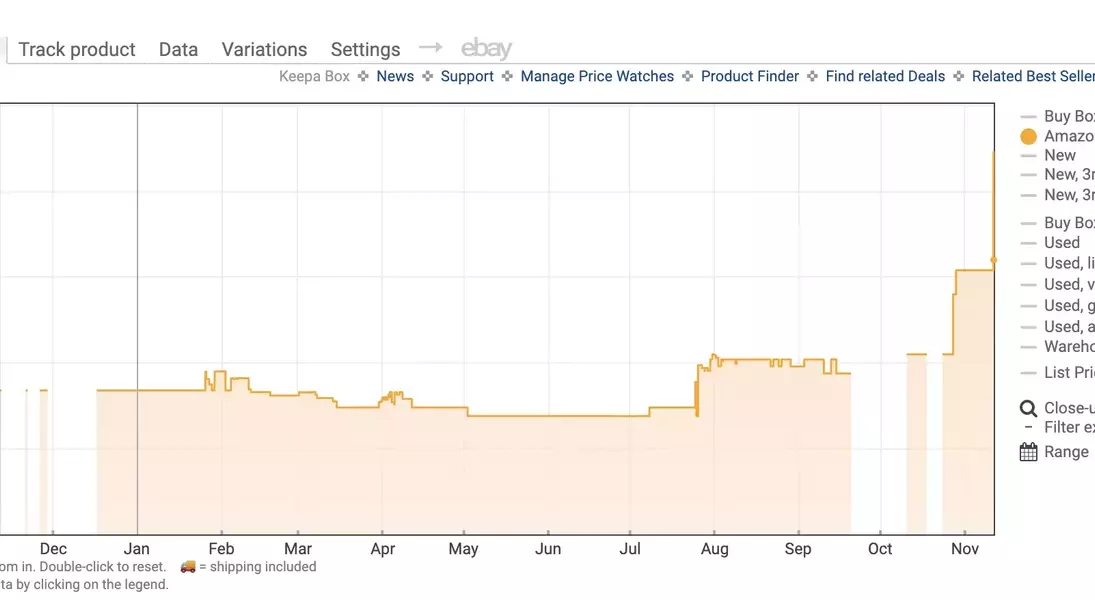The image size is (1095, 600).
Task: Open the Variations tab
Action: pos(264,49)
